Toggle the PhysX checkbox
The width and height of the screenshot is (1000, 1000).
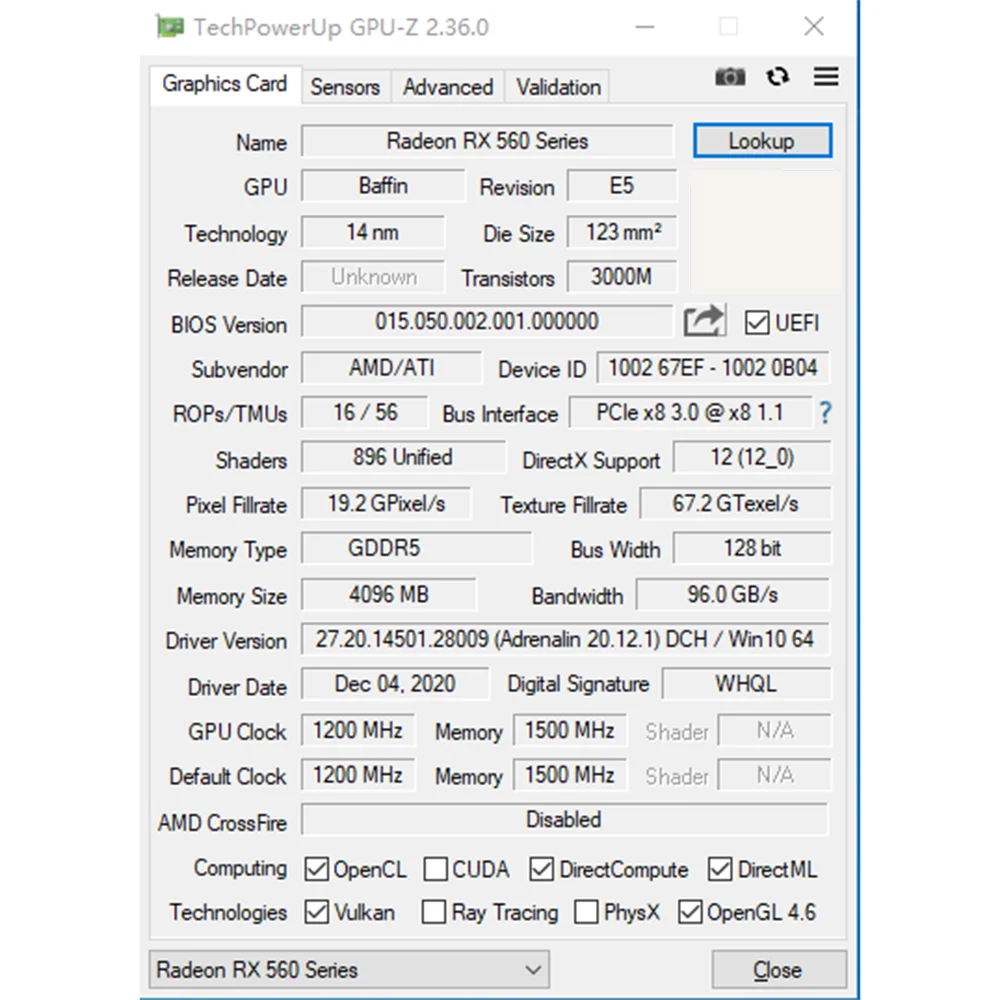click(x=586, y=912)
